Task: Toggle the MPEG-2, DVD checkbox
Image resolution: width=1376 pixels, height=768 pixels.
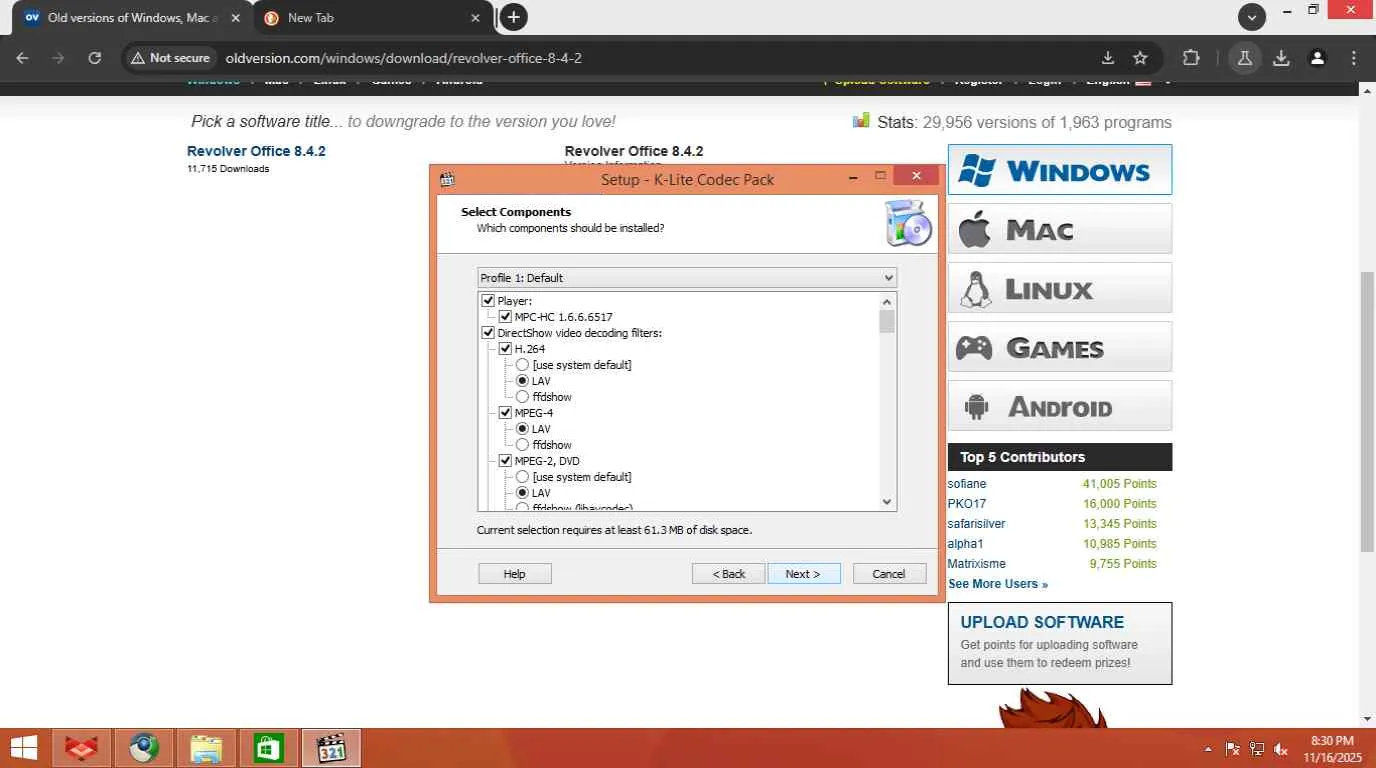Action: [x=505, y=461]
